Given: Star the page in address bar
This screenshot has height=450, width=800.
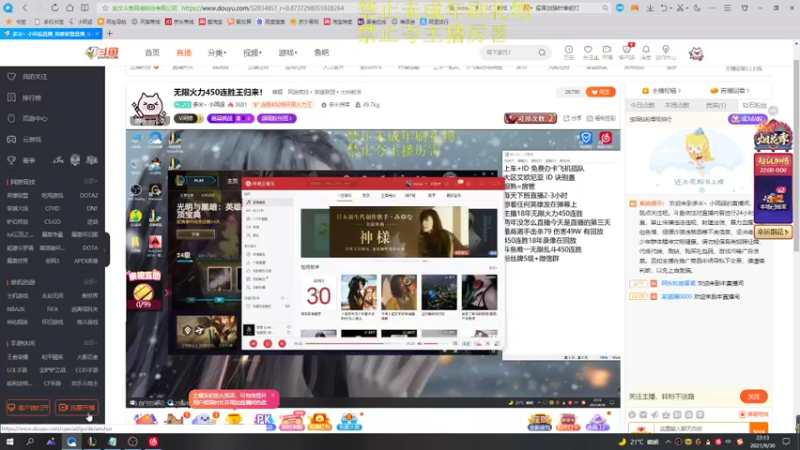Looking at the screenshot, I should [x=106, y=8].
